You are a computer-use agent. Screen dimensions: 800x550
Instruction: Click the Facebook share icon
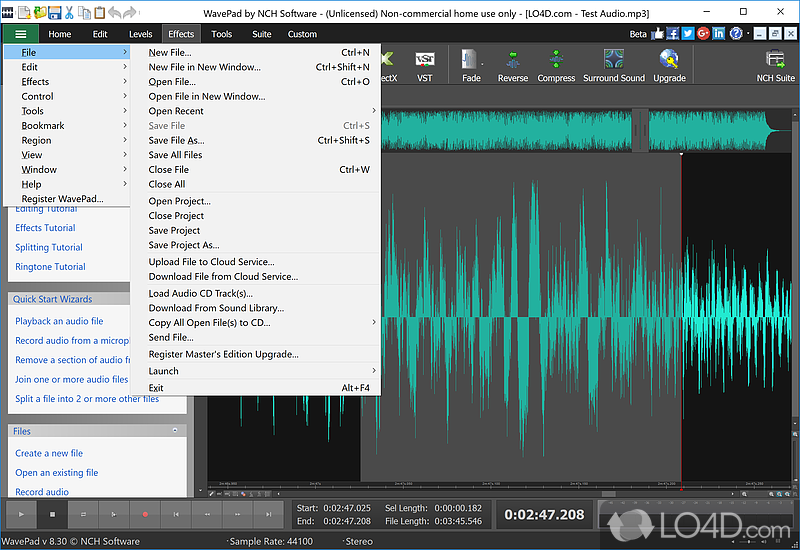pyautogui.click(x=673, y=33)
